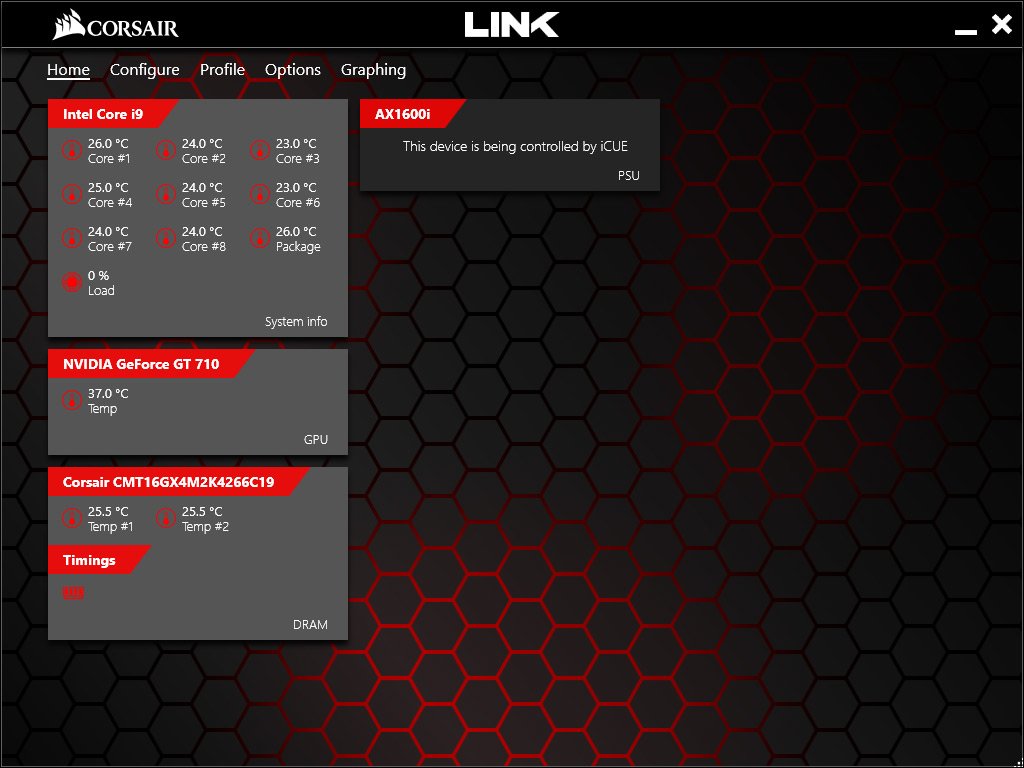This screenshot has width=1024, height=768.
Task: Click the DRAM Temp #1 thermometer icon
Action: [x=72, y=518]
